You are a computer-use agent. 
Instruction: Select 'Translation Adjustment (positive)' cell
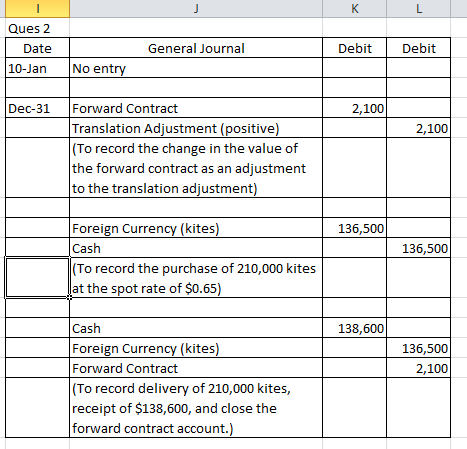pos(196,128)
